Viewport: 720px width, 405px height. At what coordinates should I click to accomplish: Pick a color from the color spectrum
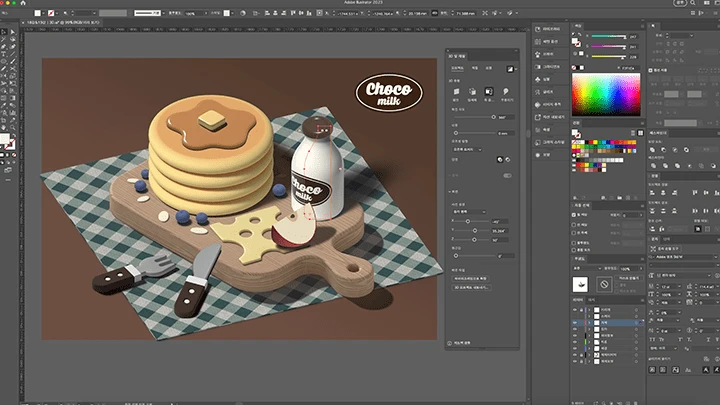pos(606,95)
